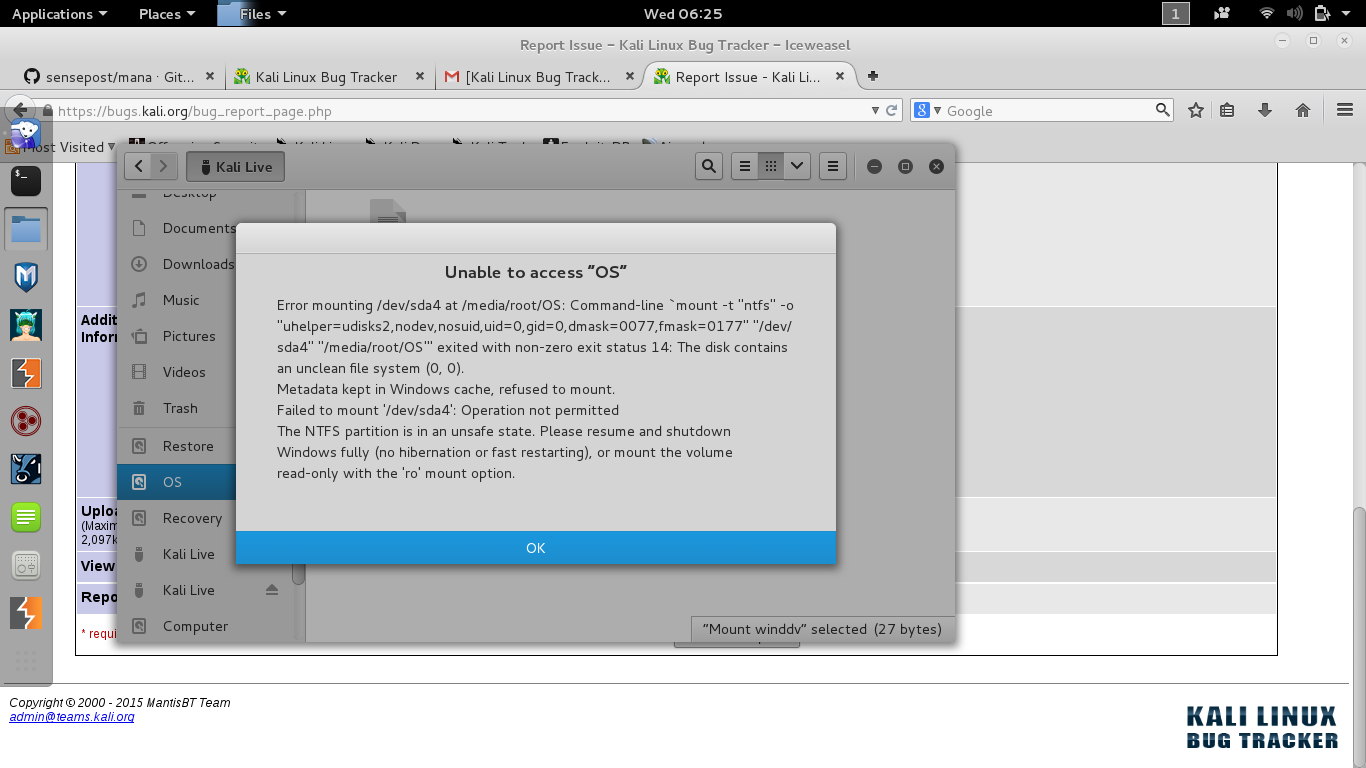The image size is (1366, 768).
Task: Launch the blue bull icon in dock
Action: [x=26, y=469]
